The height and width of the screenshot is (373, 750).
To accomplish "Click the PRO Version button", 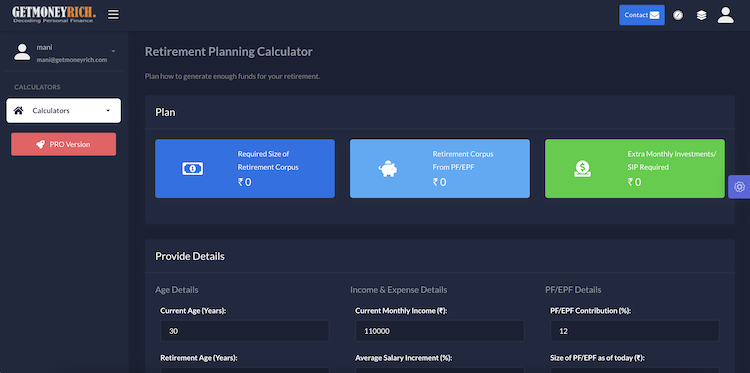I will [x=63, y=144].
